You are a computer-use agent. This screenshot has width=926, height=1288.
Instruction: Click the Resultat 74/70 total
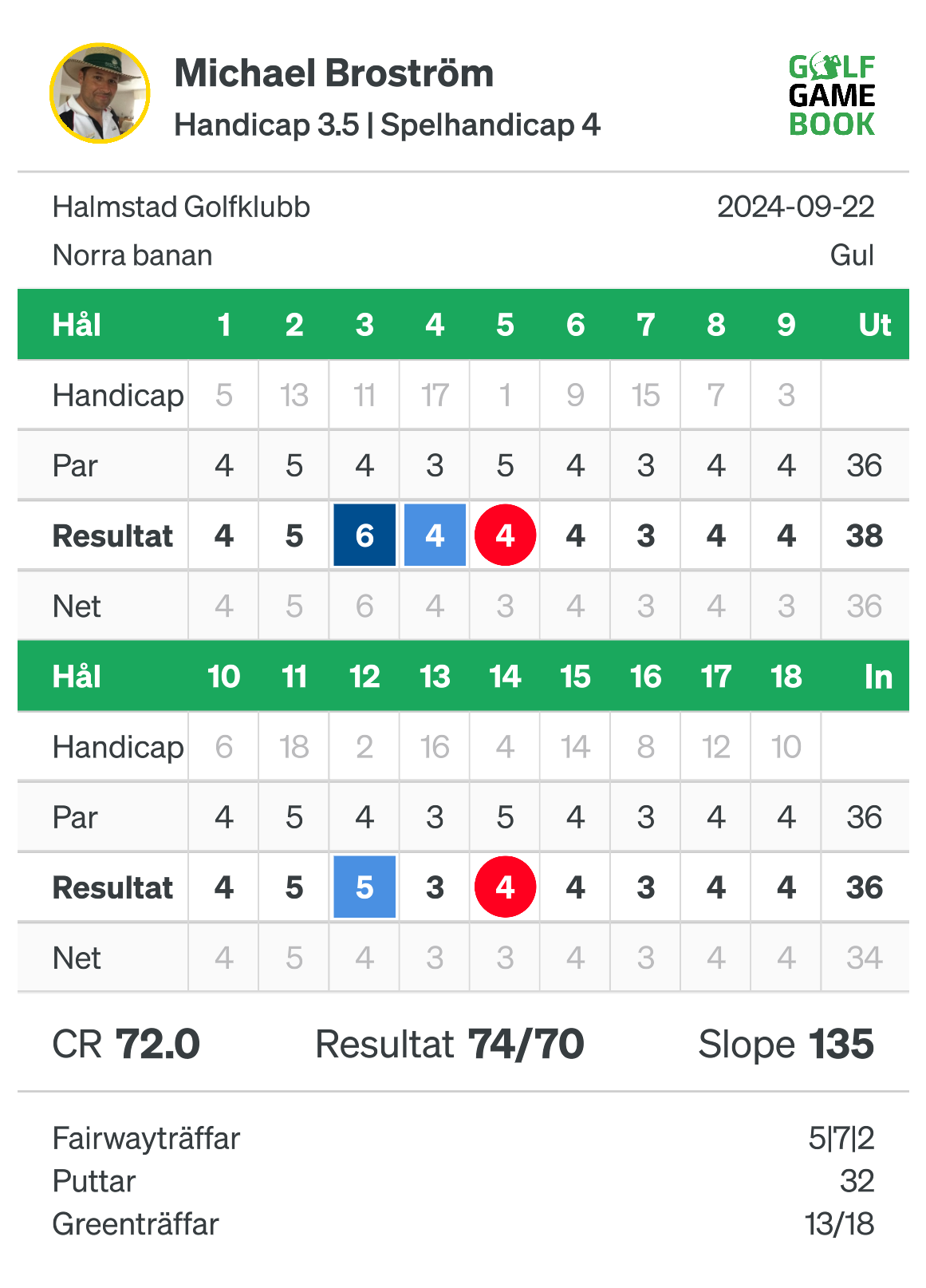click(x=450, y=1044)
